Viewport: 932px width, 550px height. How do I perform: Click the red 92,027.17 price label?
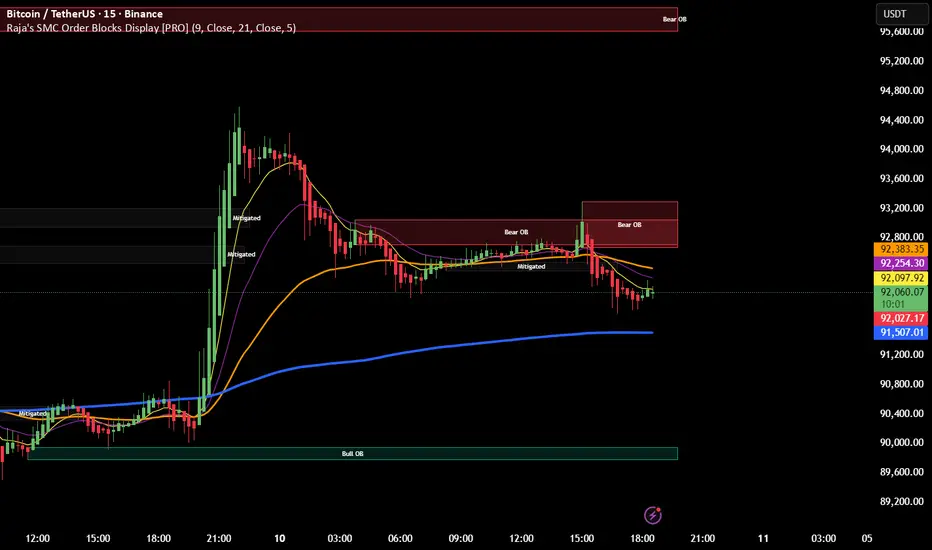[901, 319]
